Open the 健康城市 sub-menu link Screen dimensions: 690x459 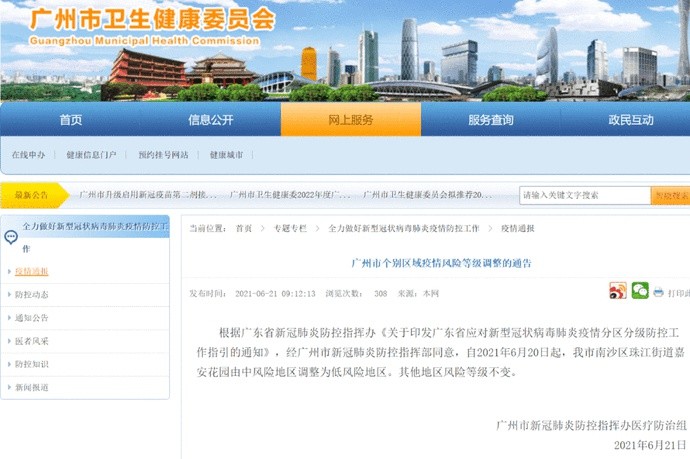(x=226, y=155)
